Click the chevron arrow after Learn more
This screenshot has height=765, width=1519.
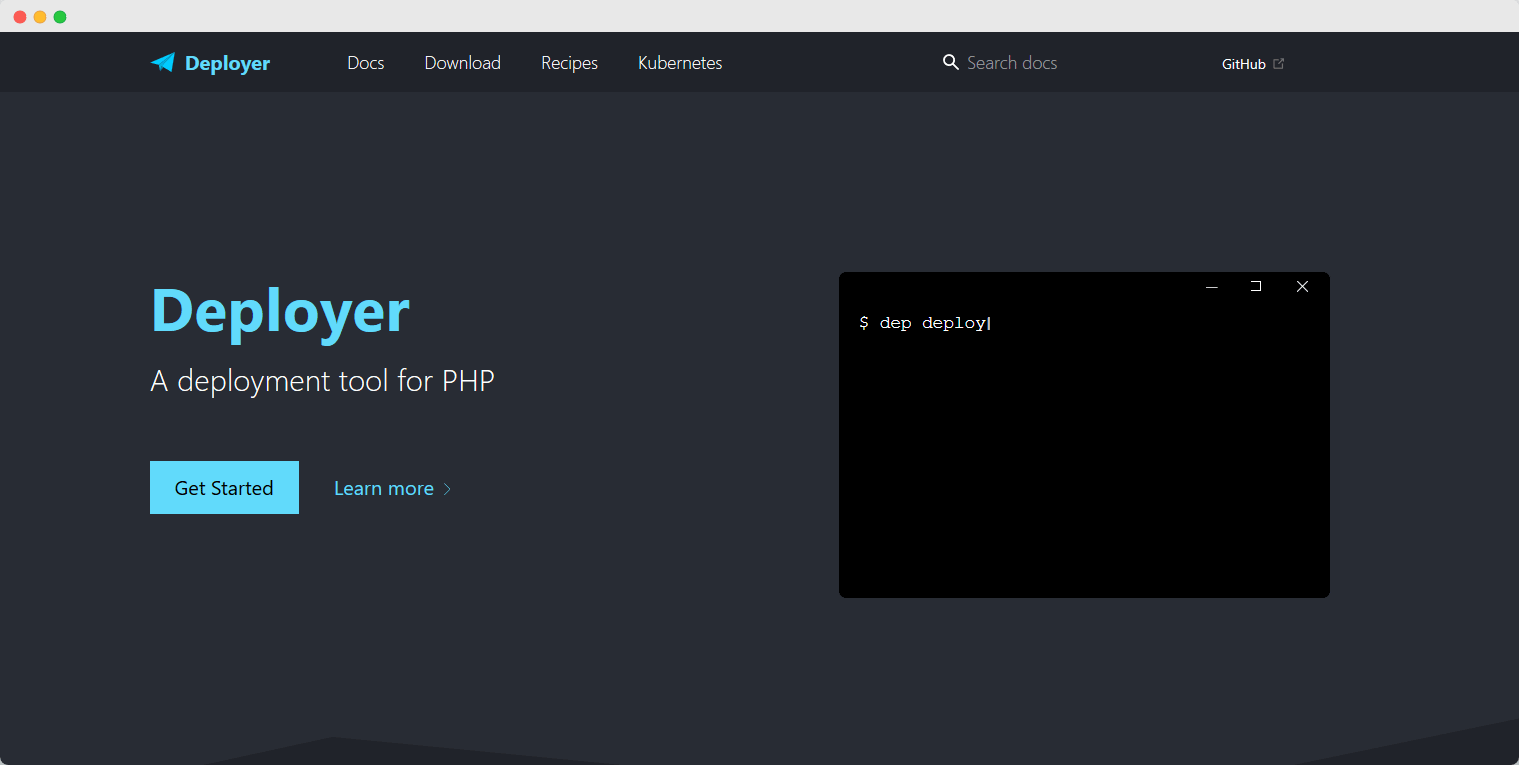point(447,489)
